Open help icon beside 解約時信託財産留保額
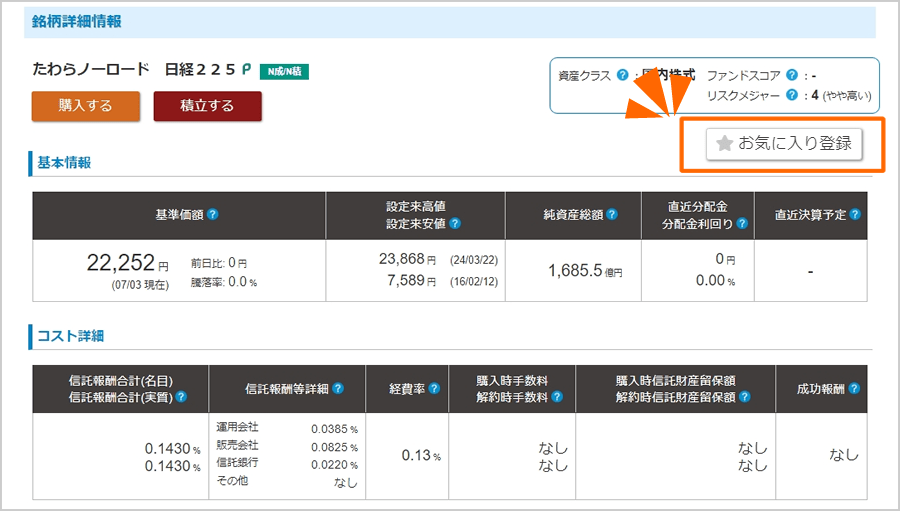Screen dimensions: 900x511 coord(744,397)
